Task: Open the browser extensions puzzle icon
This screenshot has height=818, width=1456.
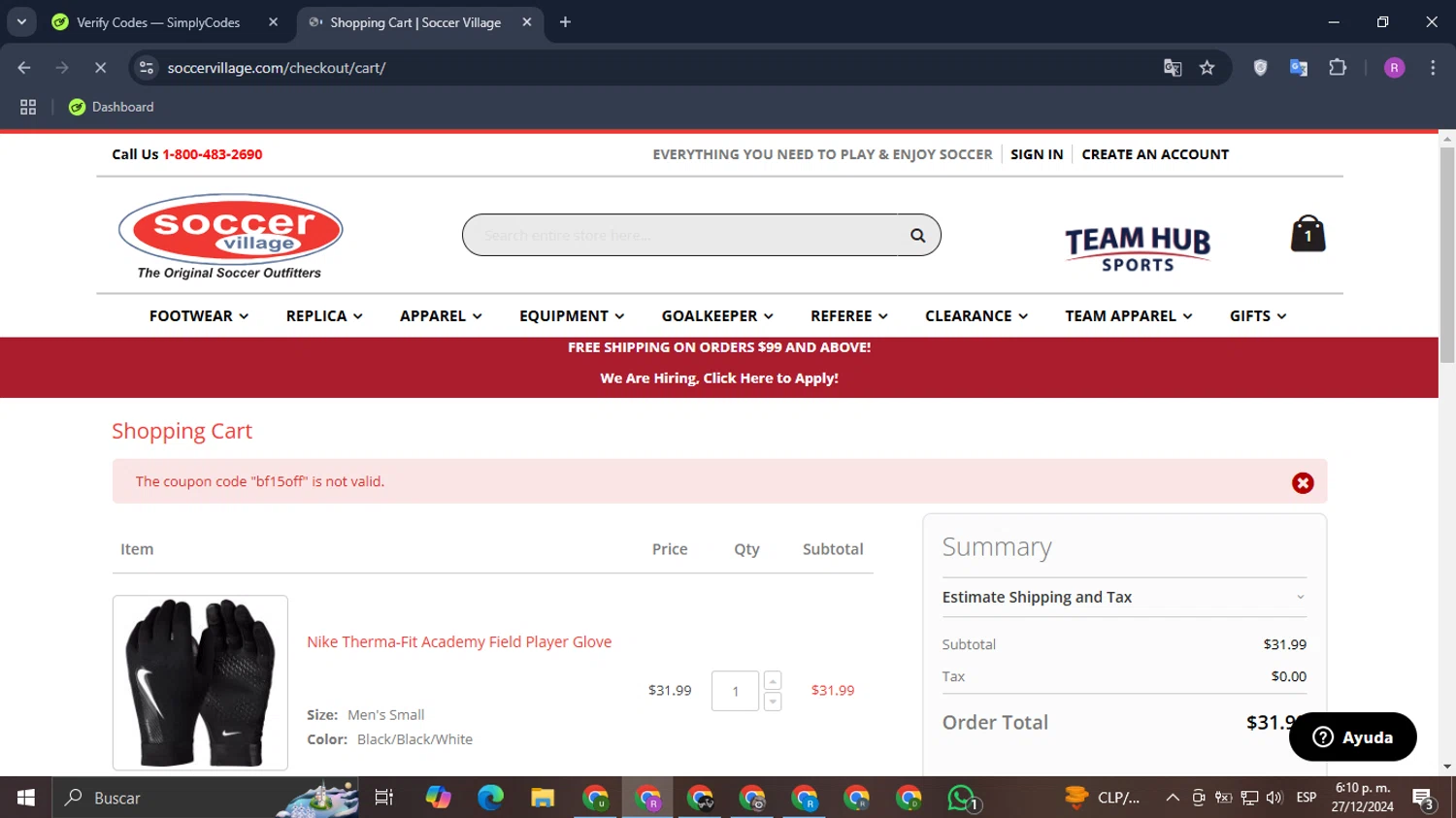Action: point(1338,68)
